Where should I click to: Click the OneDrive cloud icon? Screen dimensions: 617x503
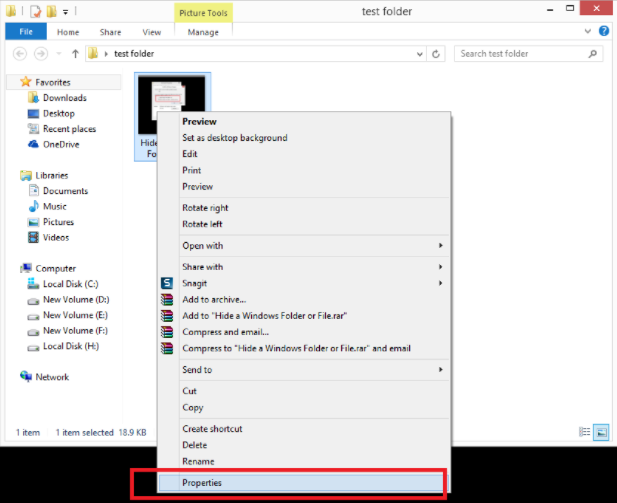click(33, 144)
